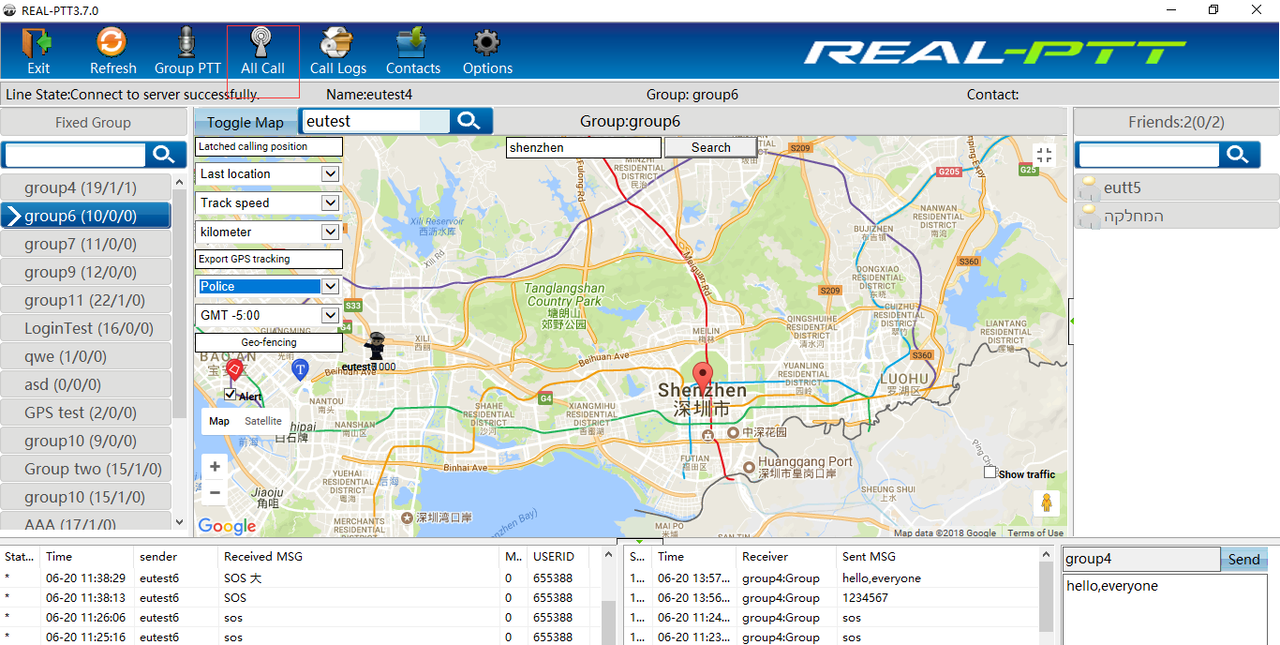Viewport: 1280px width, 645px height.
Task: Open Last location dropdown
Action: tap(331, 174)
